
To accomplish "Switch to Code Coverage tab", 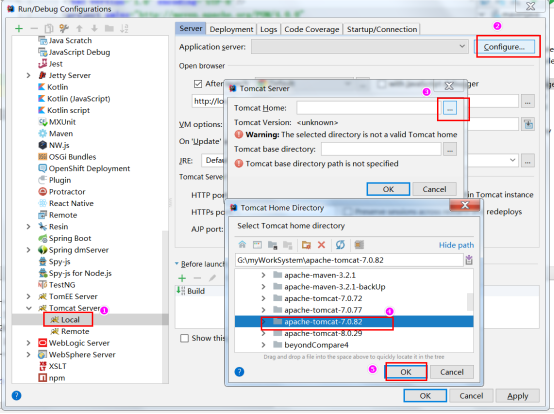I will point(312,29).
